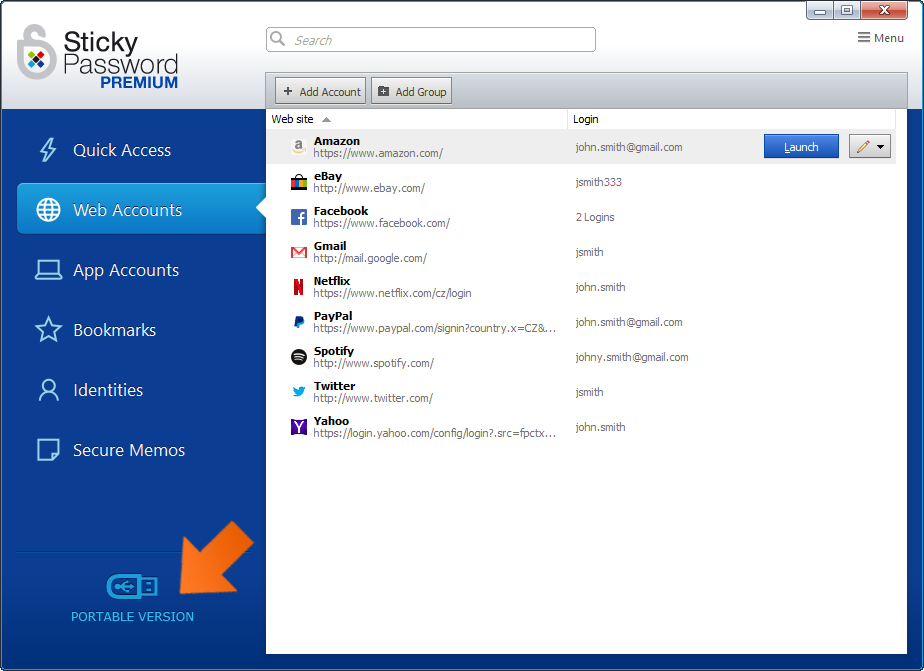Click login 'johny.smith@gmail.com' for Spotify
The width and height of the screenshot is (924, 671).
632,357
